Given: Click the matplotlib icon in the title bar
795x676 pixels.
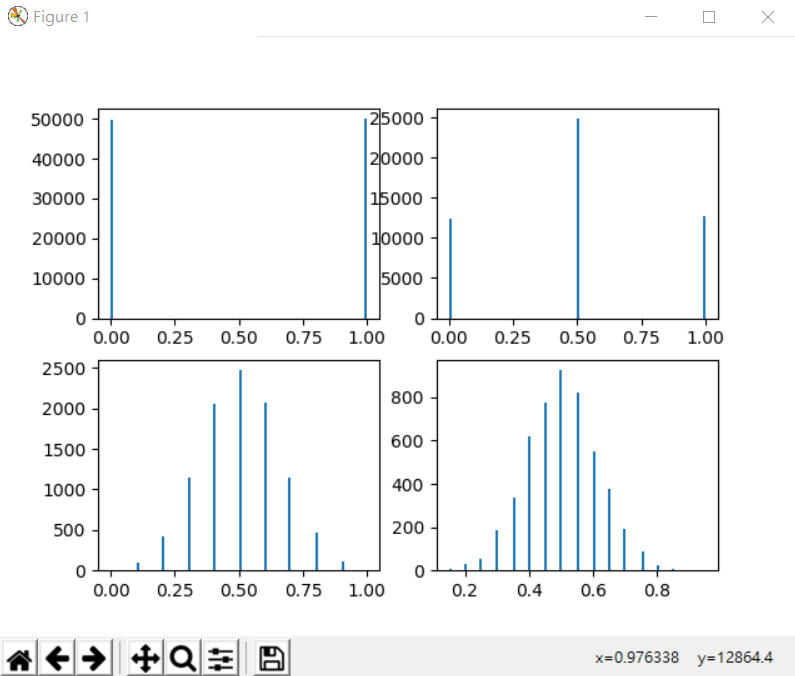Looking at the screenshot, I should click(17, 17).
